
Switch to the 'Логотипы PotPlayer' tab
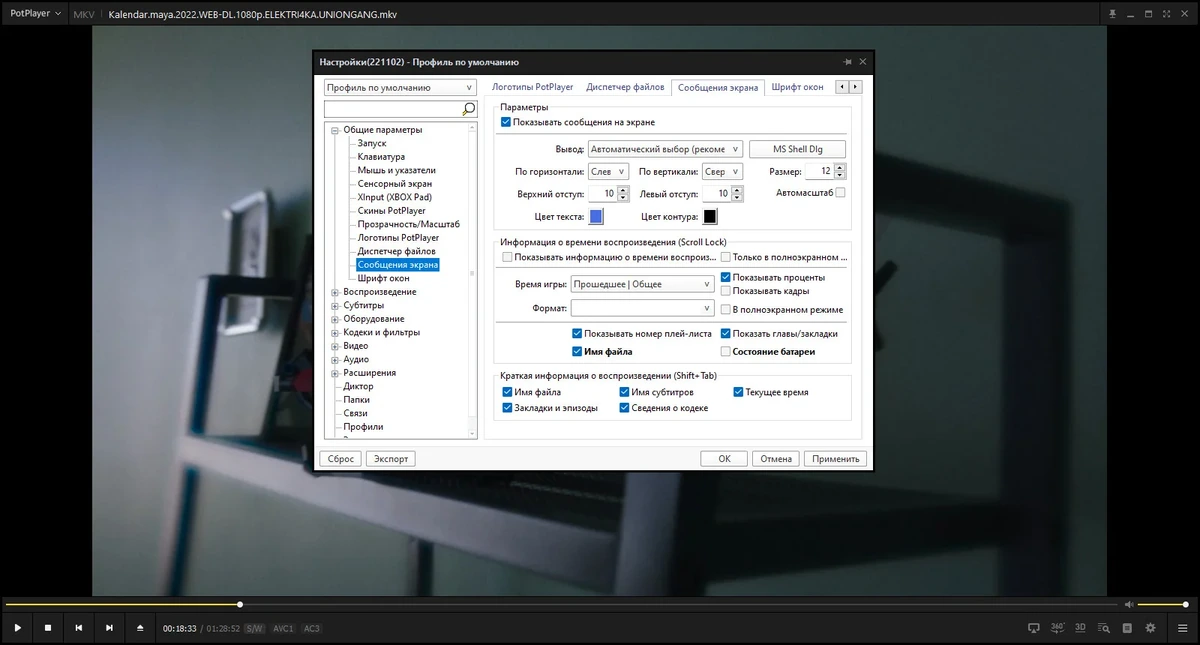point(532,88)
